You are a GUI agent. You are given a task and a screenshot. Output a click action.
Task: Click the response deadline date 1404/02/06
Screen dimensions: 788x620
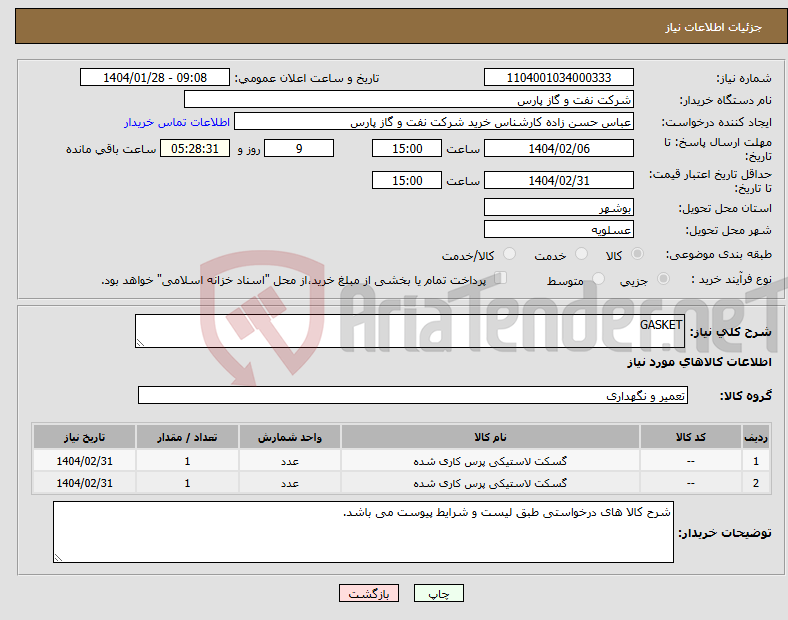[x=559, y=148]
